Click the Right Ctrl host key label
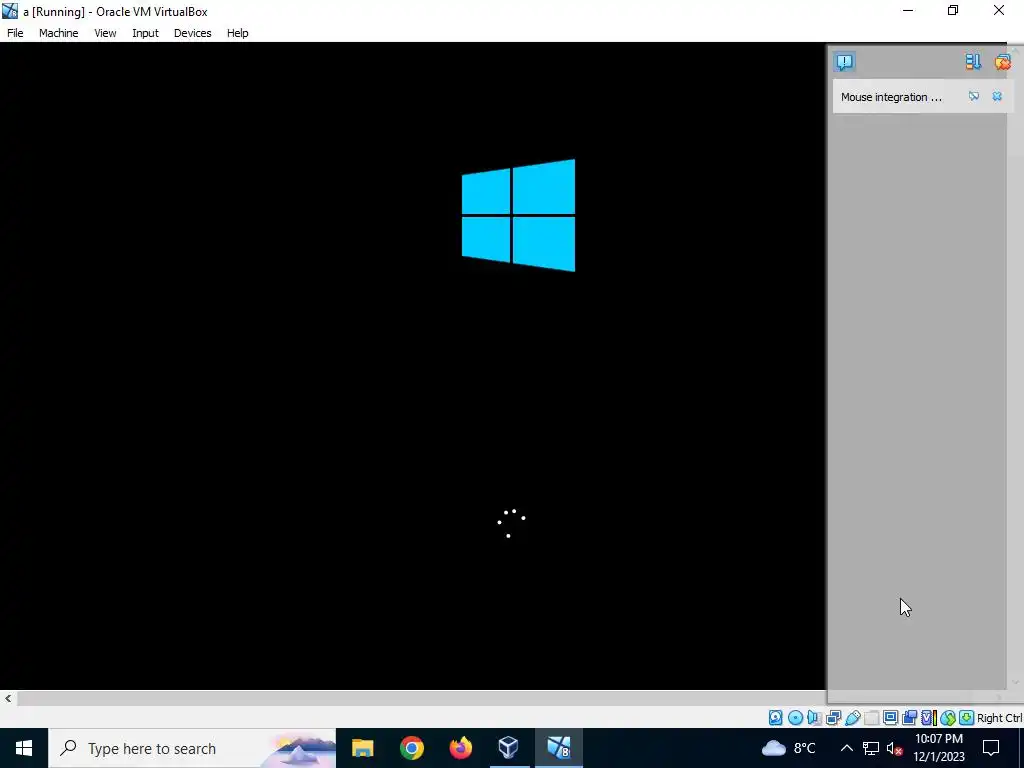Screen dimensions: 1024x768 click(x=1000, y=718)
